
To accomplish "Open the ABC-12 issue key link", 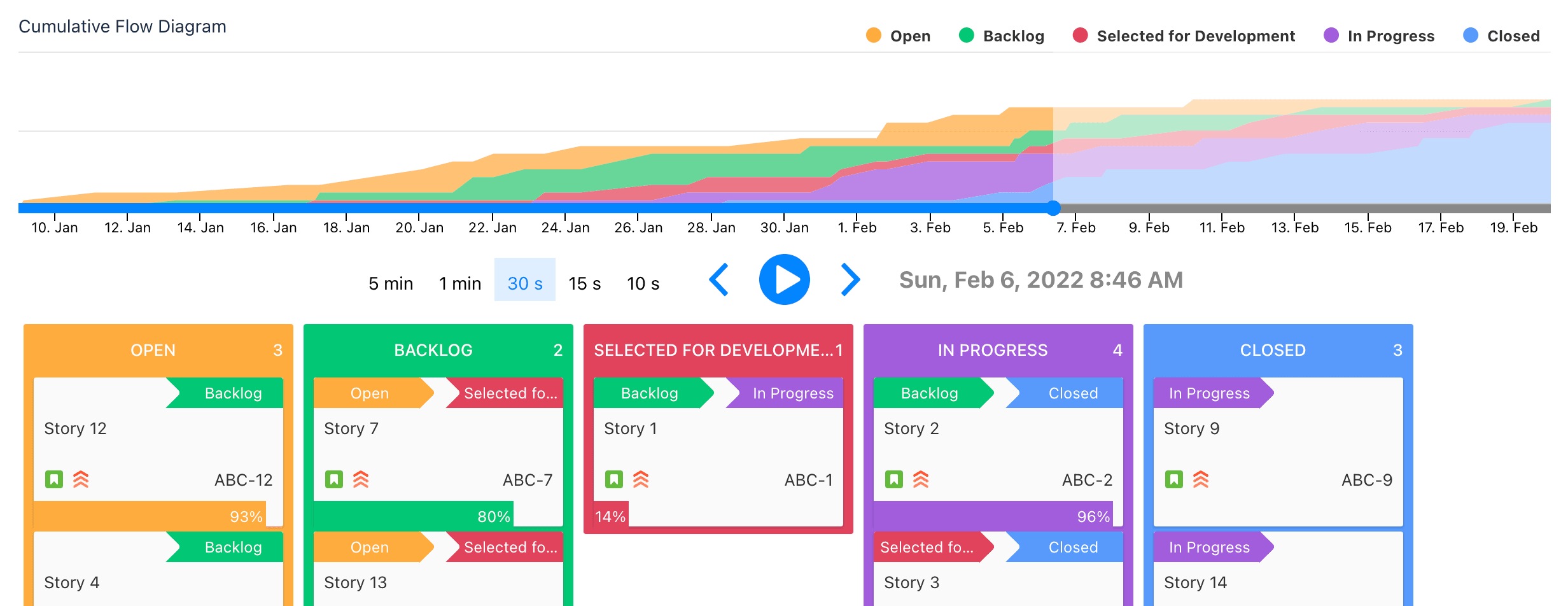I will [x=243, y=480].
